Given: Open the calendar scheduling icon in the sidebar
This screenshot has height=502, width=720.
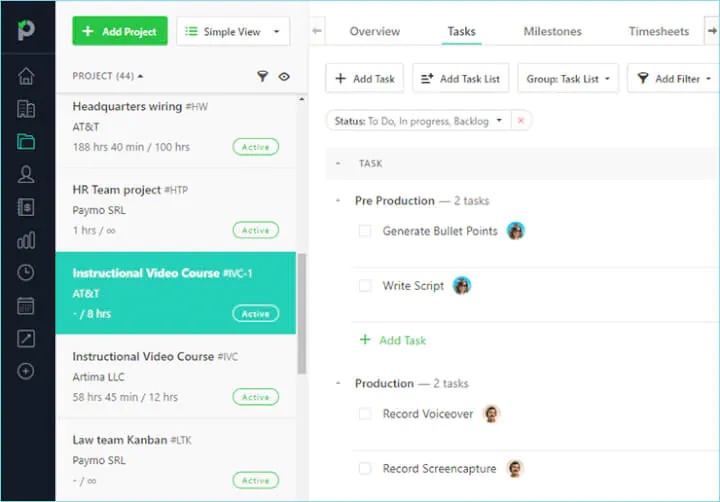Looking at the screenshot, I should pos(26,306).
